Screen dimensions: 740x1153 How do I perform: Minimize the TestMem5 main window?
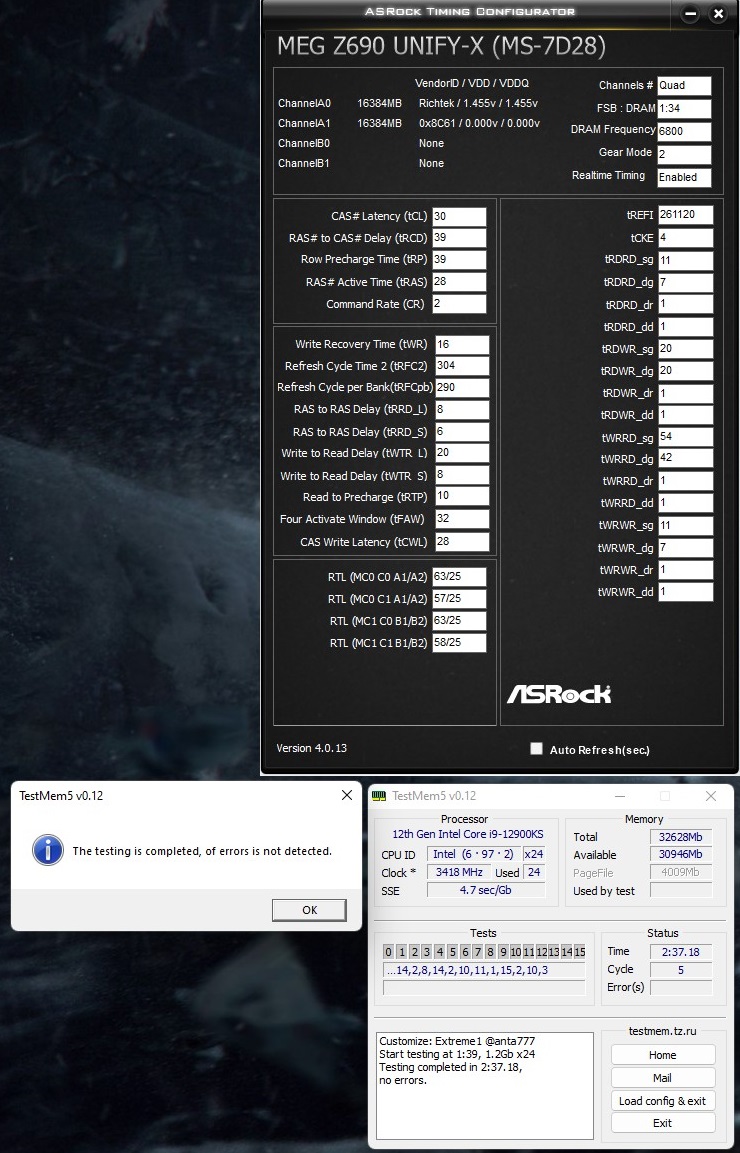[x=620, y=796]
